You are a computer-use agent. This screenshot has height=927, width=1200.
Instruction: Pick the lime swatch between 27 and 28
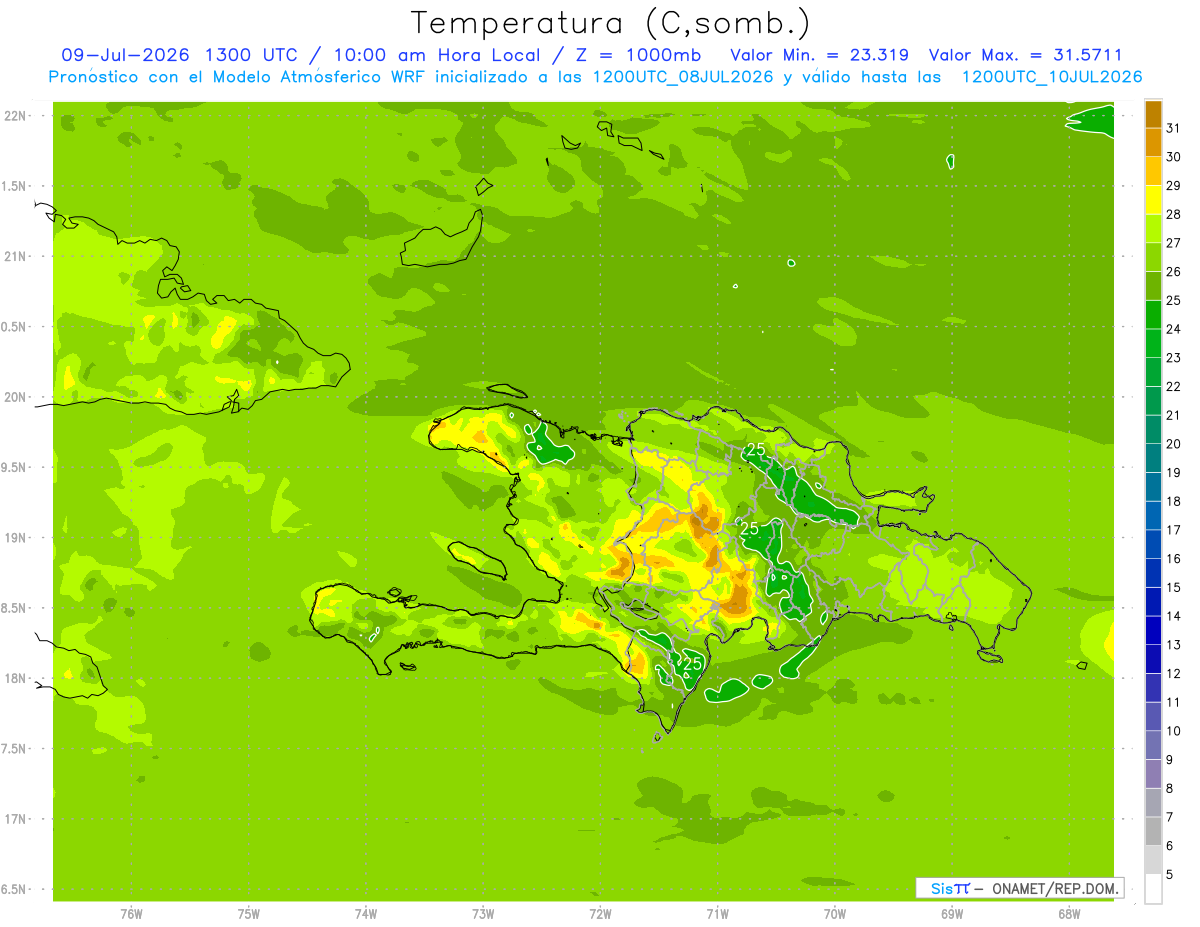1153,229
